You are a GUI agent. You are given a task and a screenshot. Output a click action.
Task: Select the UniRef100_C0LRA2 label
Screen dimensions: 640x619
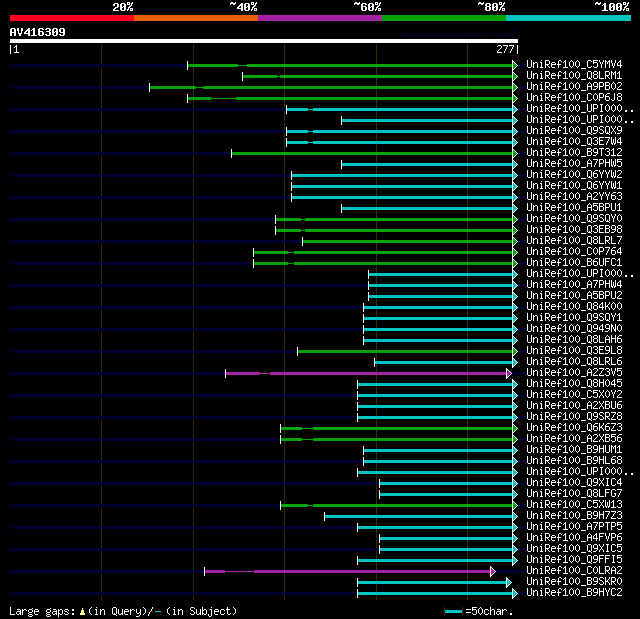point(574,571)
